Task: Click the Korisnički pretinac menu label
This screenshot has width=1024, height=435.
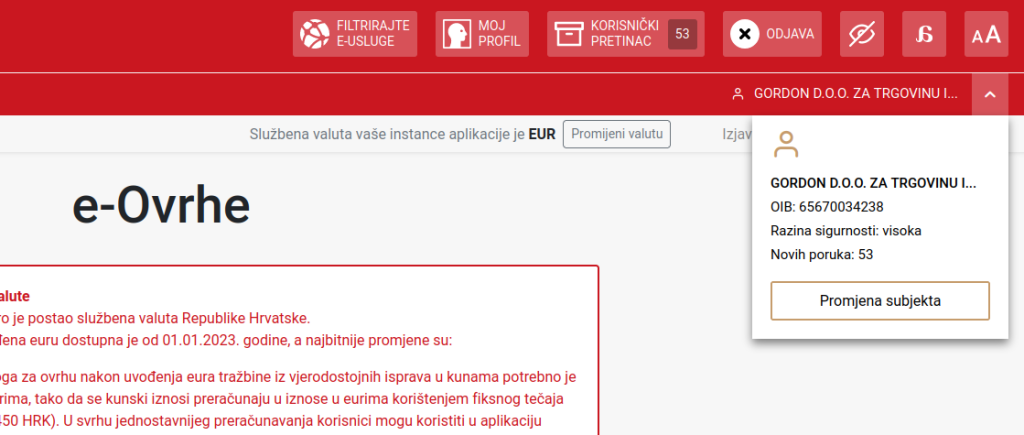Action: point(623,34)
